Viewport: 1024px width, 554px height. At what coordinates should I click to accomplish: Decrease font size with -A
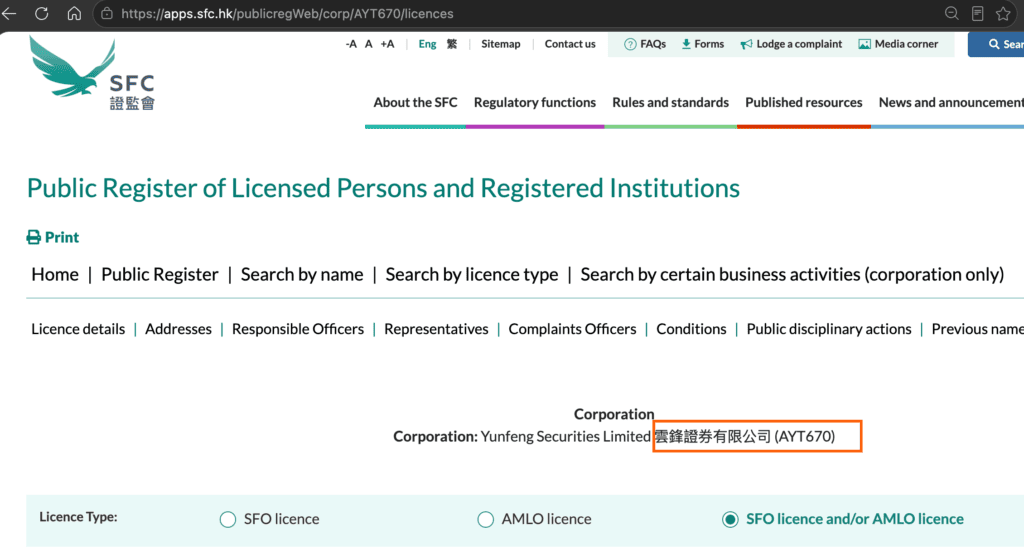pos(351,44)
